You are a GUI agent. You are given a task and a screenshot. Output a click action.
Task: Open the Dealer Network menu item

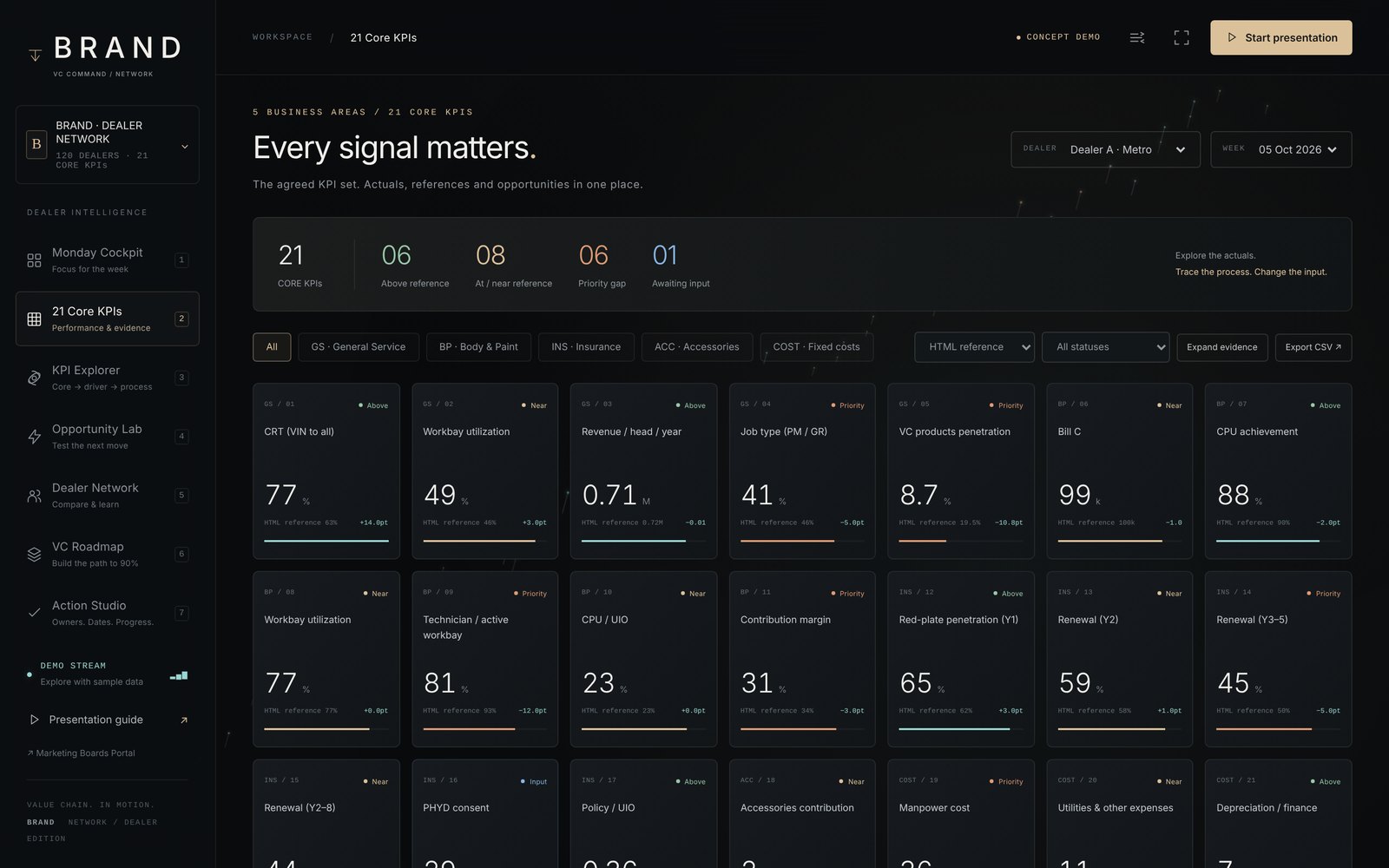pyautogui.click(x=108, y=496)
